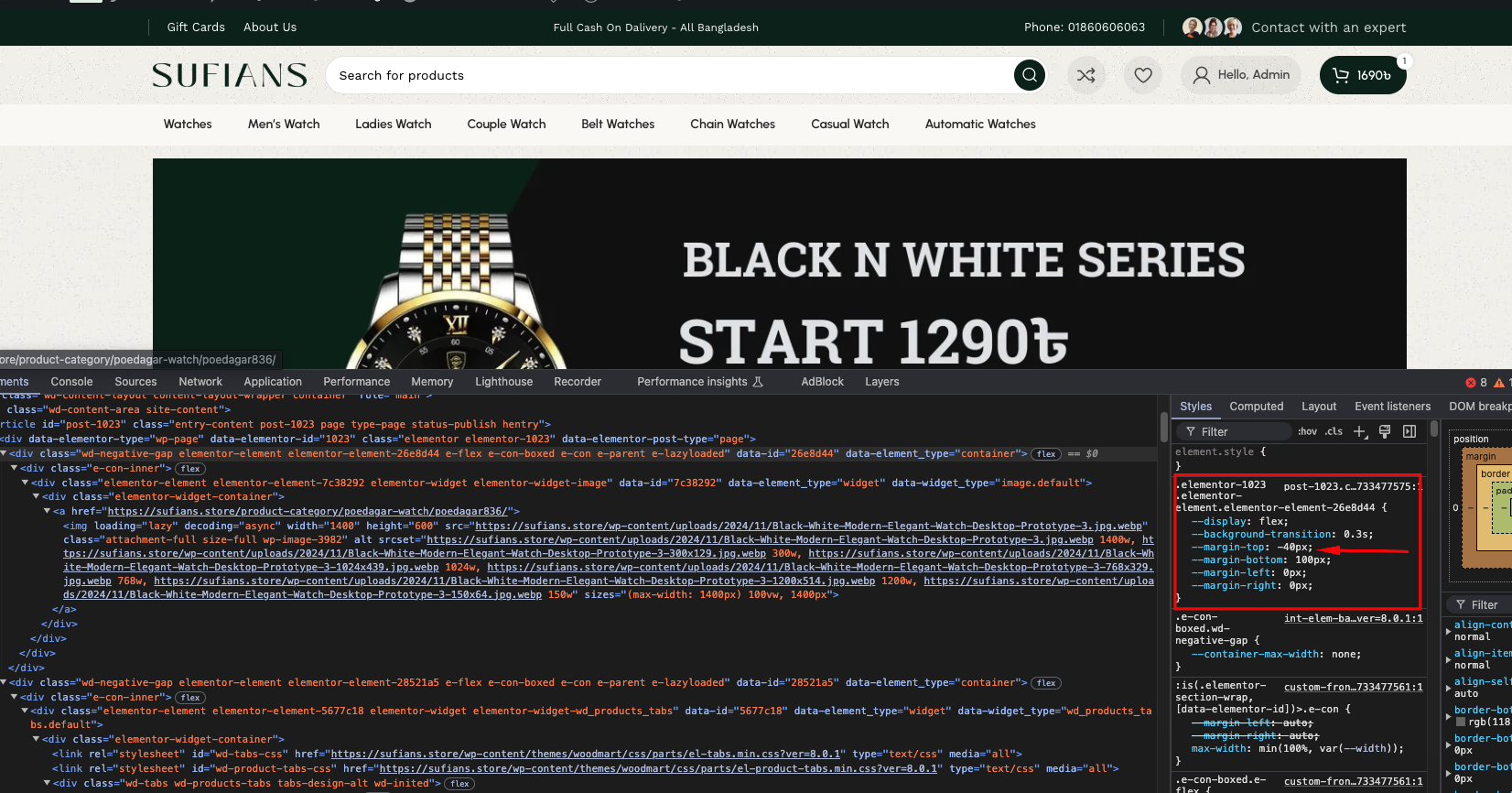The image size is (1512, 793).
Task: Open the cart showing 1690৳
Action: (1363, 75)
